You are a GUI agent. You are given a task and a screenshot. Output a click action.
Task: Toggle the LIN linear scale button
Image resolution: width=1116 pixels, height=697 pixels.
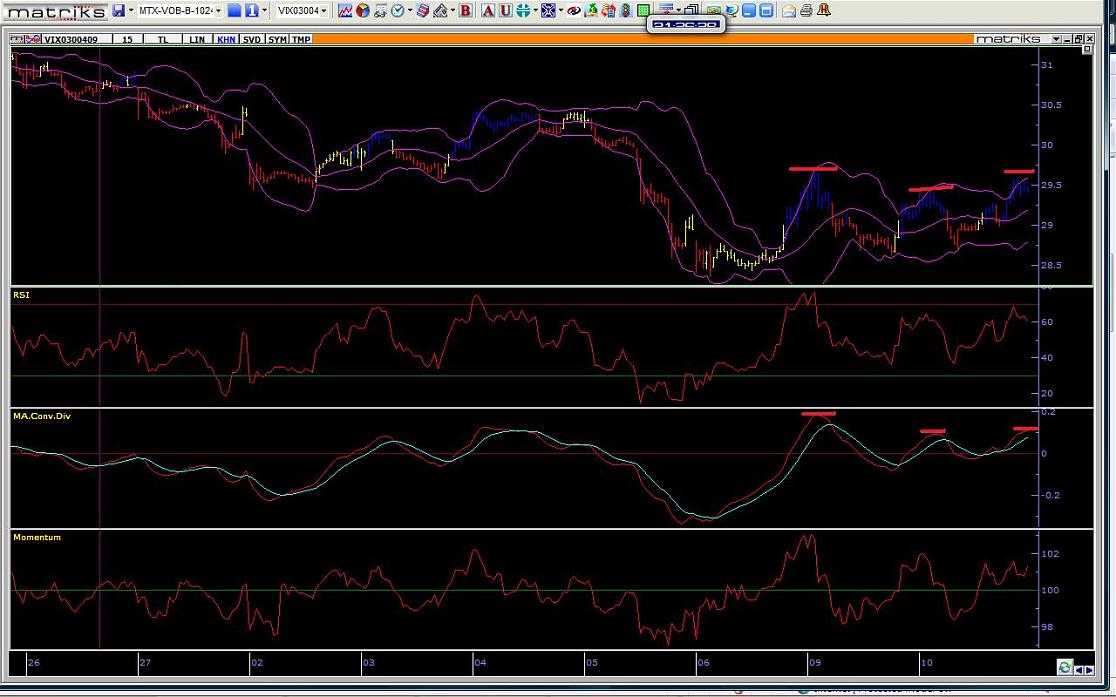(197, 39)
